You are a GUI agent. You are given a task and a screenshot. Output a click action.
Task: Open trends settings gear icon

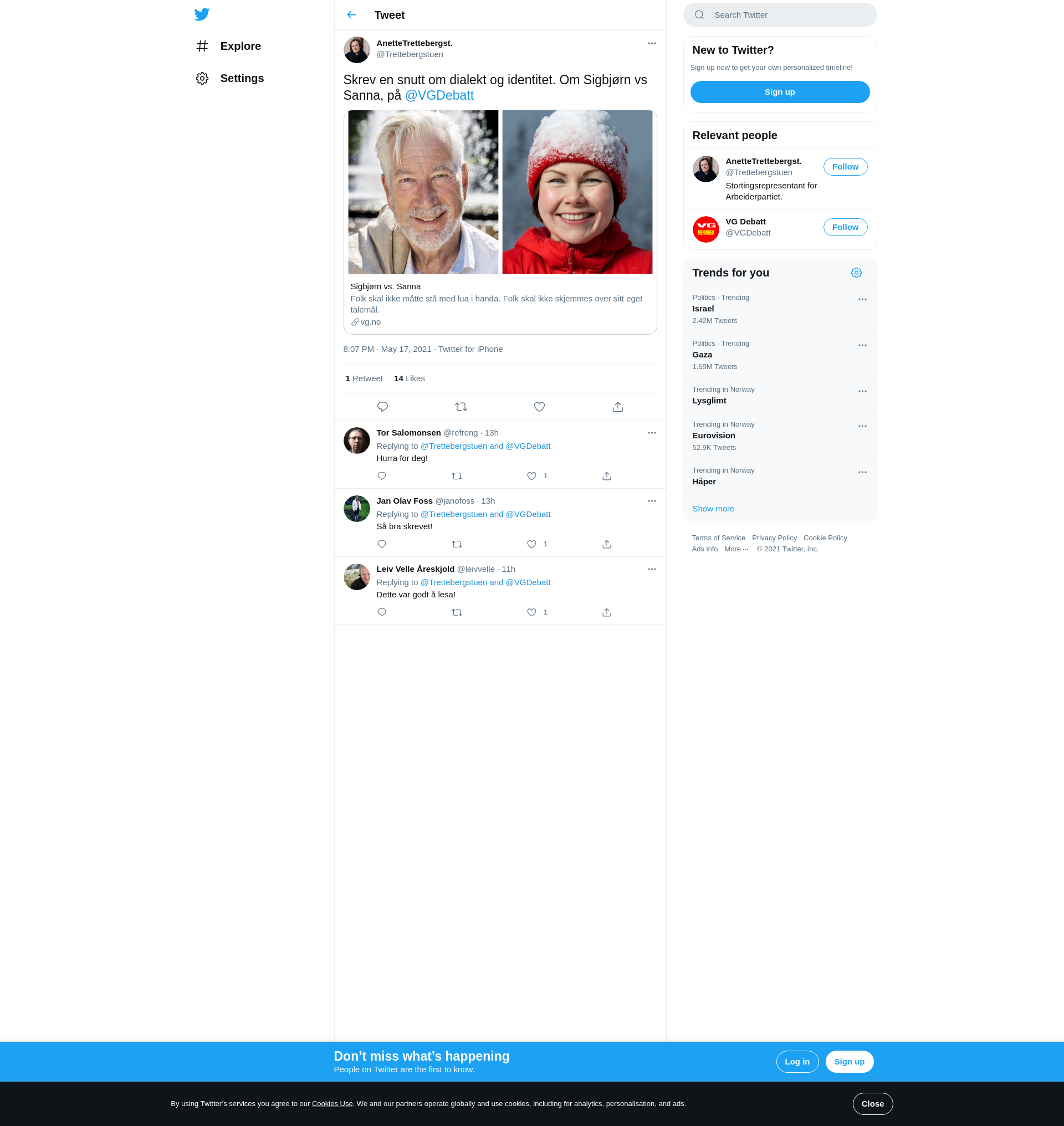coord(856,273)
